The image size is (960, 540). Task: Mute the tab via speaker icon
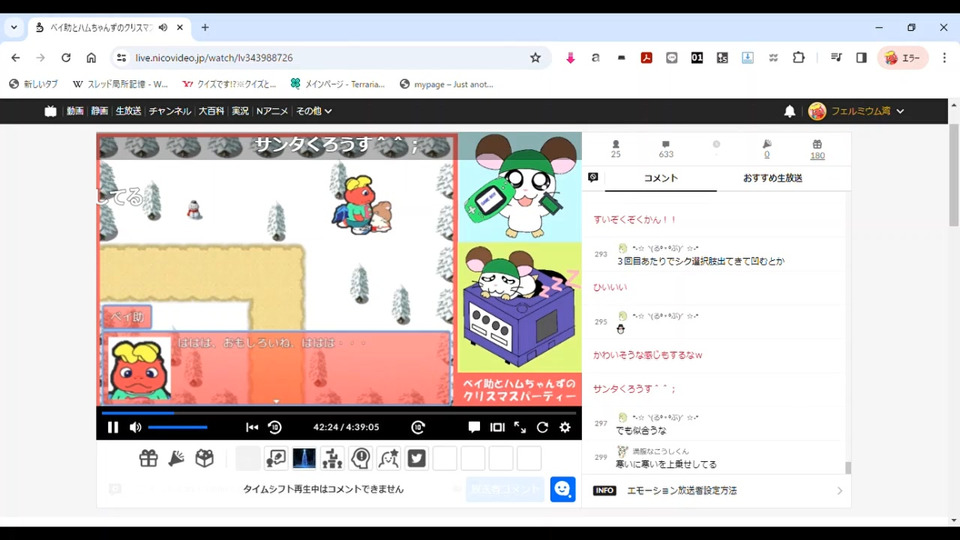pyautogui.click(x=163, y=28)
